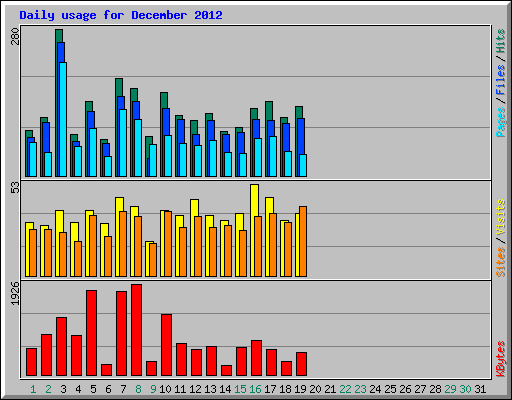Click day label '5' on the axis

93,389
